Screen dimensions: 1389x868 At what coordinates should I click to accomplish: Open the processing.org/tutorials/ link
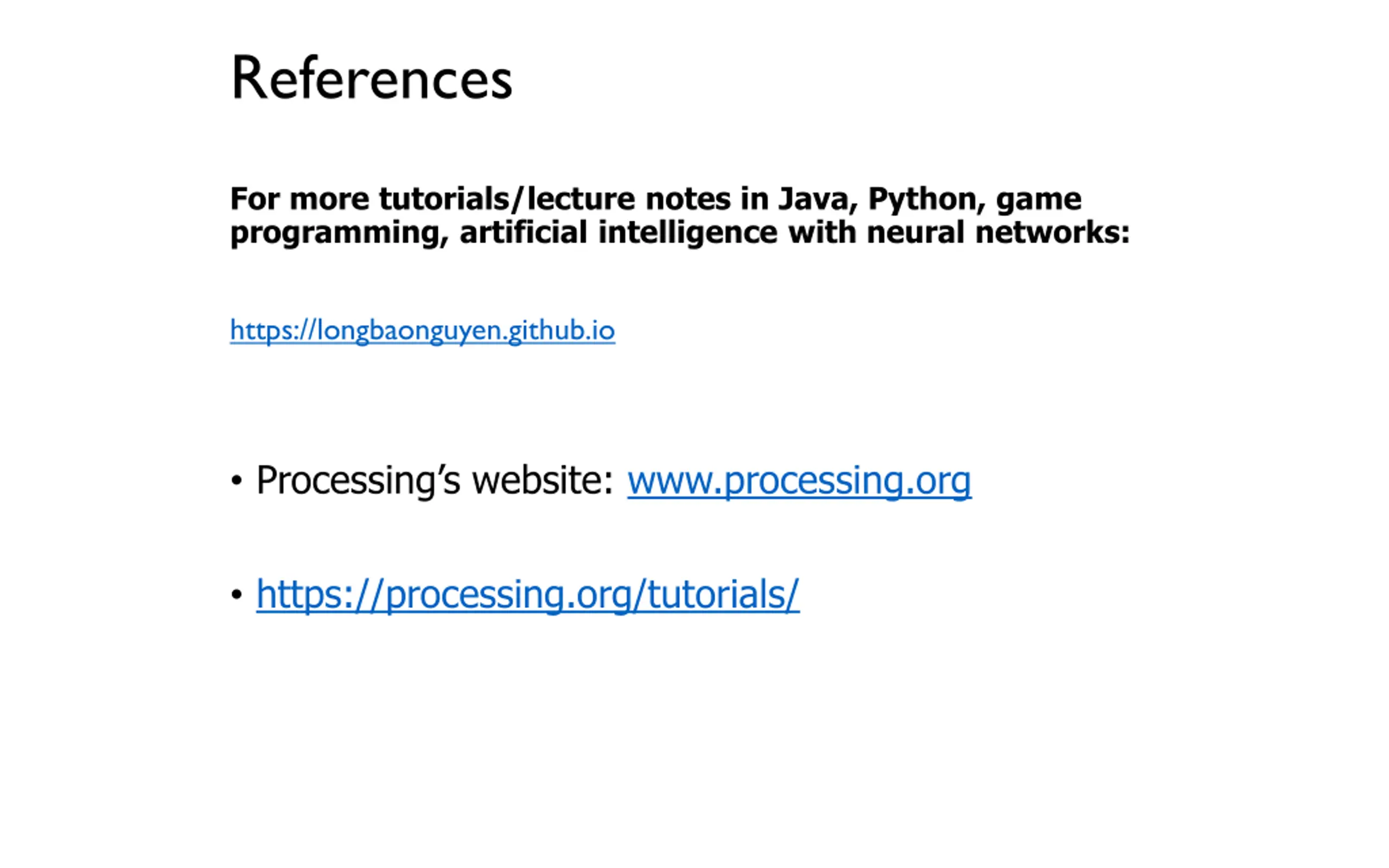pyautogui.click(x=527, y=594)
